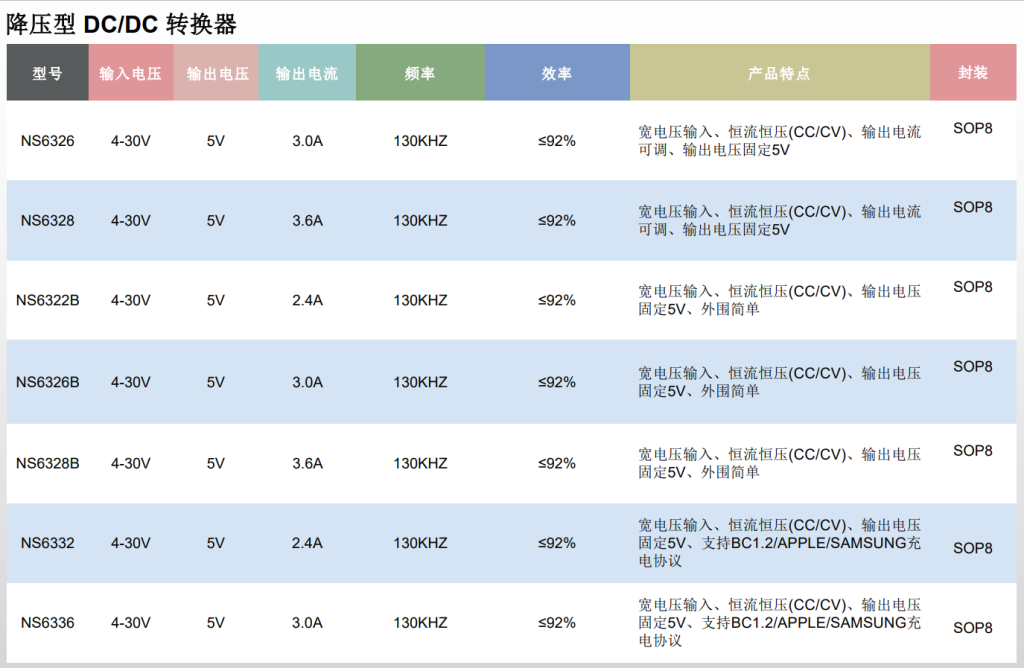Click SOP8 package in NS6328B row
Image resolution: width=1024 pixels, height=668 pixels.
click(973, 451)
